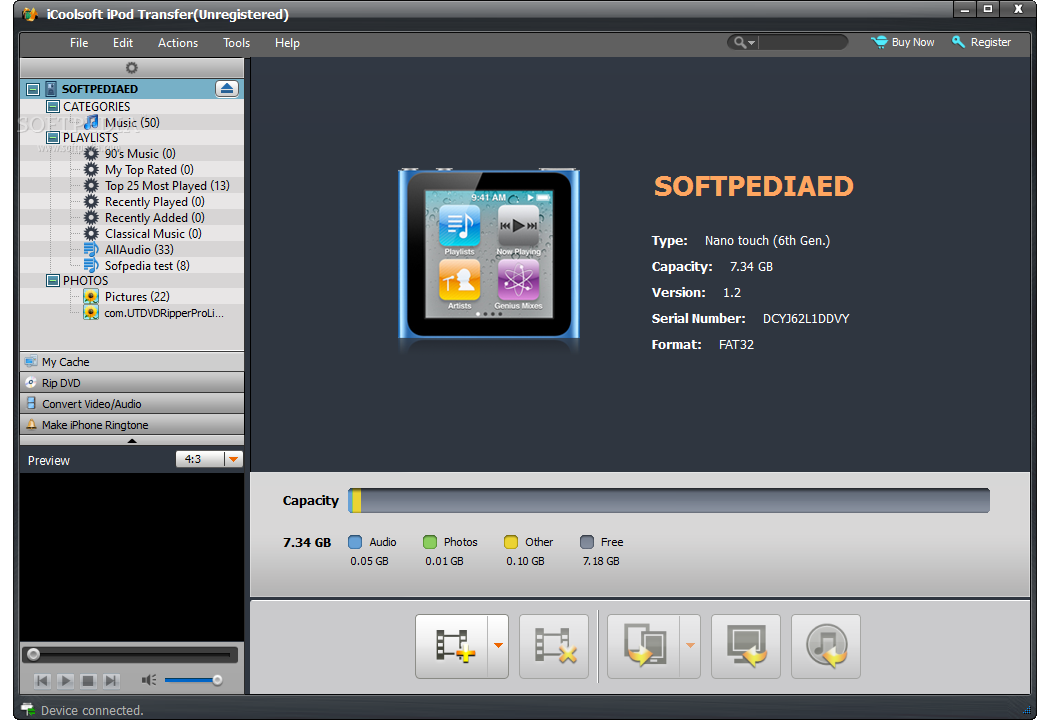
Task: Click the Next track button
Action: point(111,680)
